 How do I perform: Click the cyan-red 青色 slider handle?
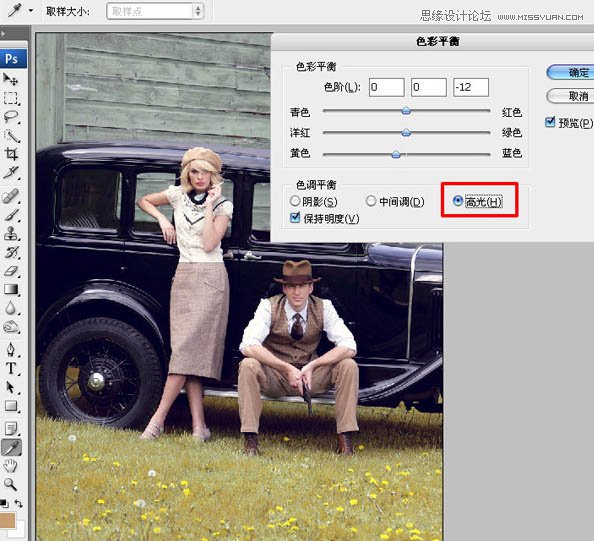click(406, 111)
